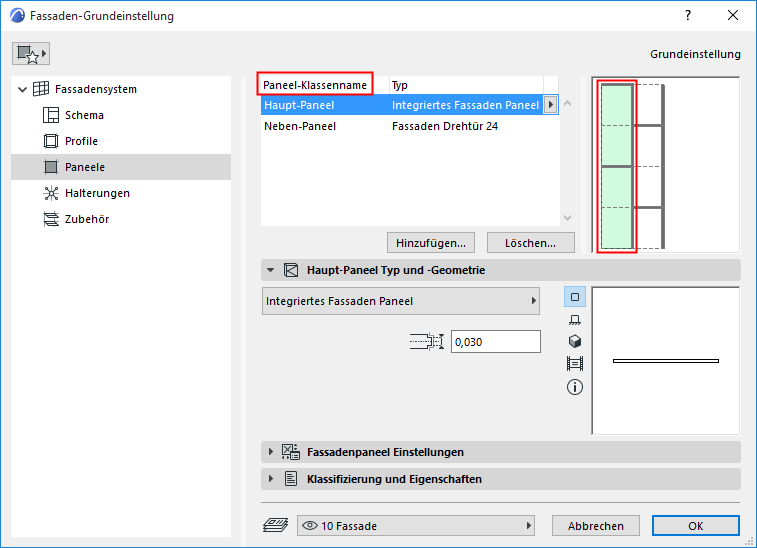The height and width of the screenshot is (548, 757).
Task: Toggle the layer eye visibility icon
Action: pyautogui.click(x=309, y=525)
